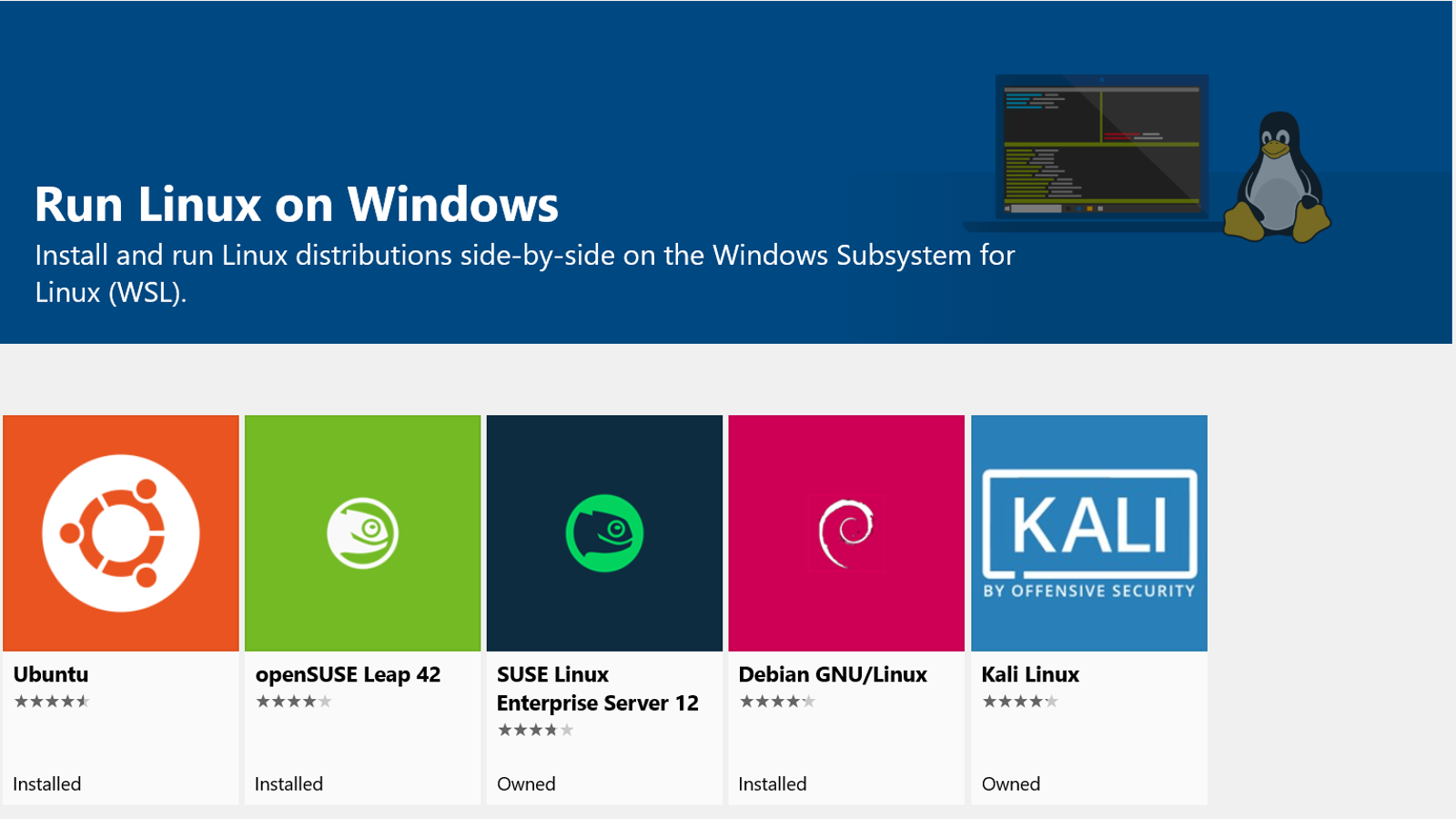Screen dimensions: 1456x819
Task: Open SUSE Linux Enterprise Server 12 title
Action: pos(598,689)
